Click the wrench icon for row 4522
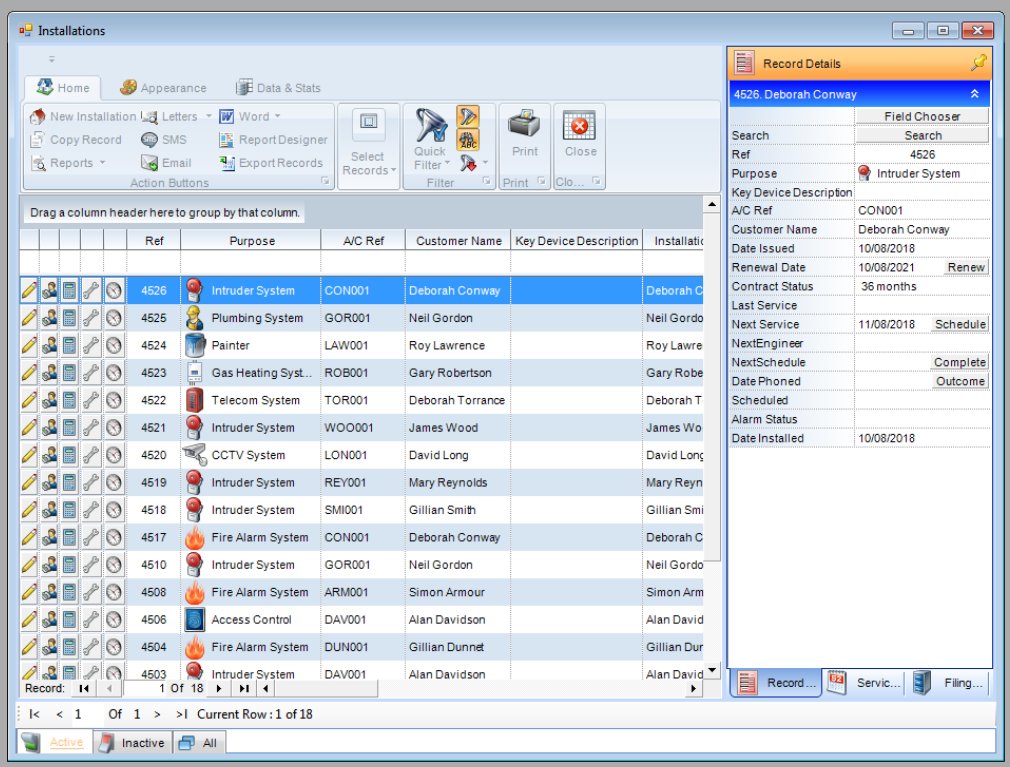The width and height of the screenshot is (1010, 767). click(91, 401)
